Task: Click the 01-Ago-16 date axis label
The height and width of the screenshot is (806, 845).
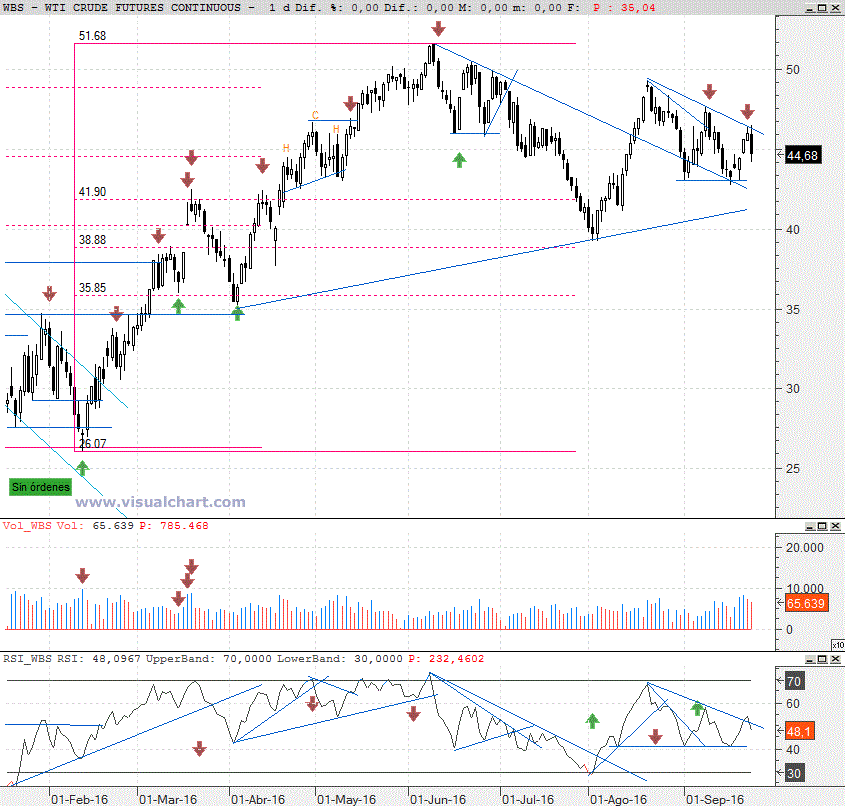Action: pyautogui.click(x=618, y=800)
